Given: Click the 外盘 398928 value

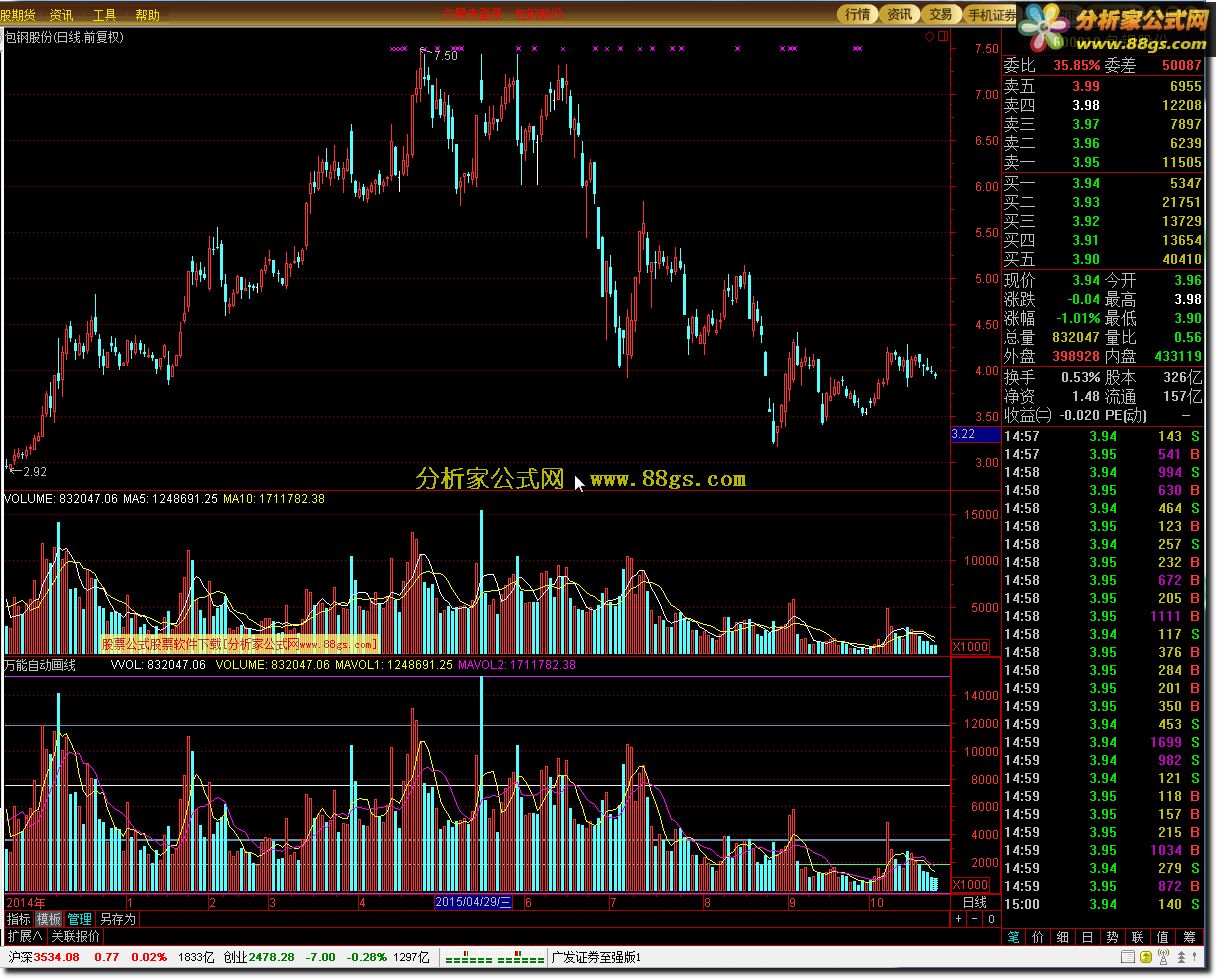Looking at the screenshot, I should (1075, 356).
